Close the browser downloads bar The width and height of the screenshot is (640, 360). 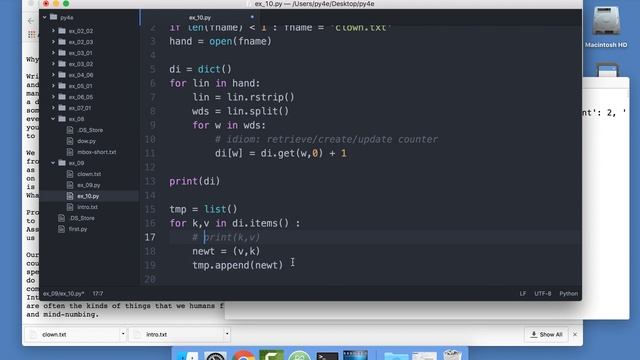coord(575,334)
